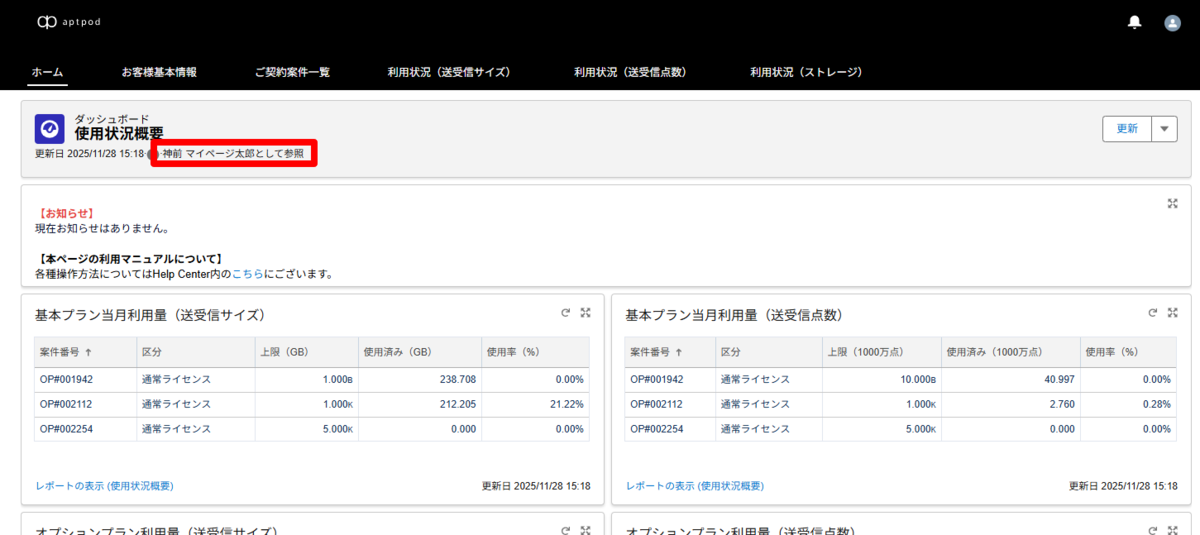Go to 利用状況(送受信点数) tab
1200x535 pixels.
pyautogui.click(x=630, y=72)
